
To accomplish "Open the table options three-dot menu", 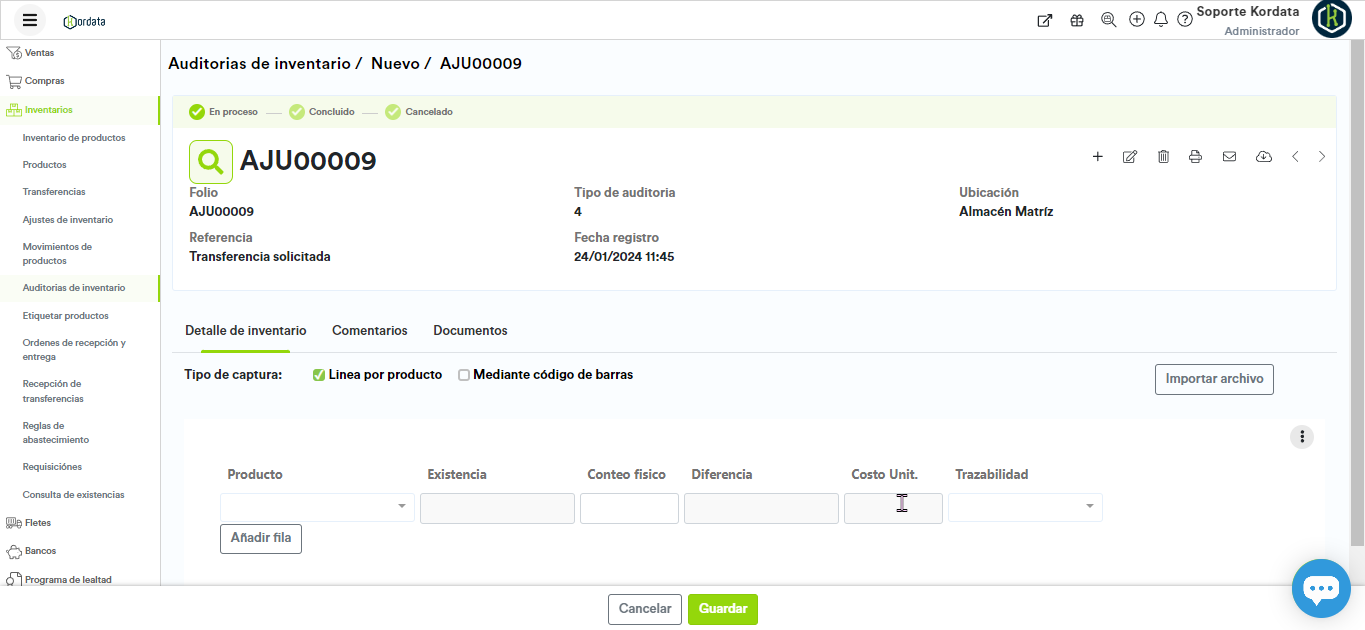I will pos(1301,437).
